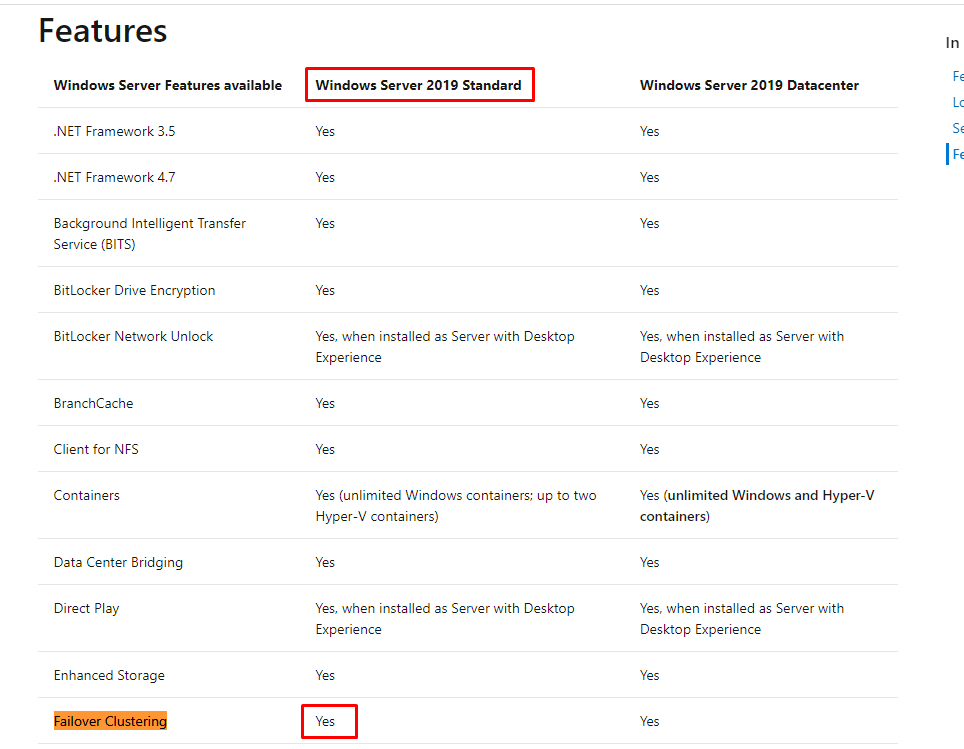Screen dimensions: 964x749
Task: Open the 'Se' link in right sidebar
Action: (958, 128)
